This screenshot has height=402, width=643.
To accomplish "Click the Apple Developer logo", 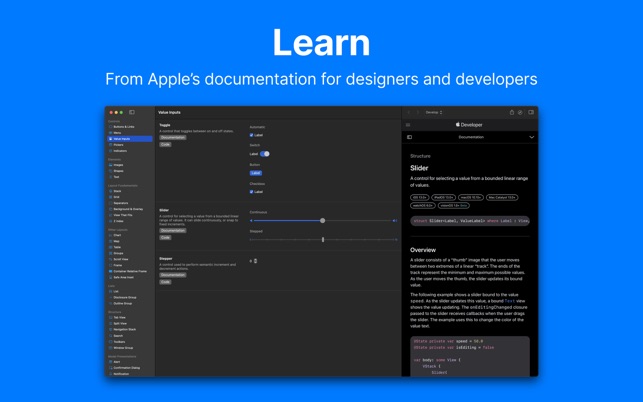I will coord(469,125).
